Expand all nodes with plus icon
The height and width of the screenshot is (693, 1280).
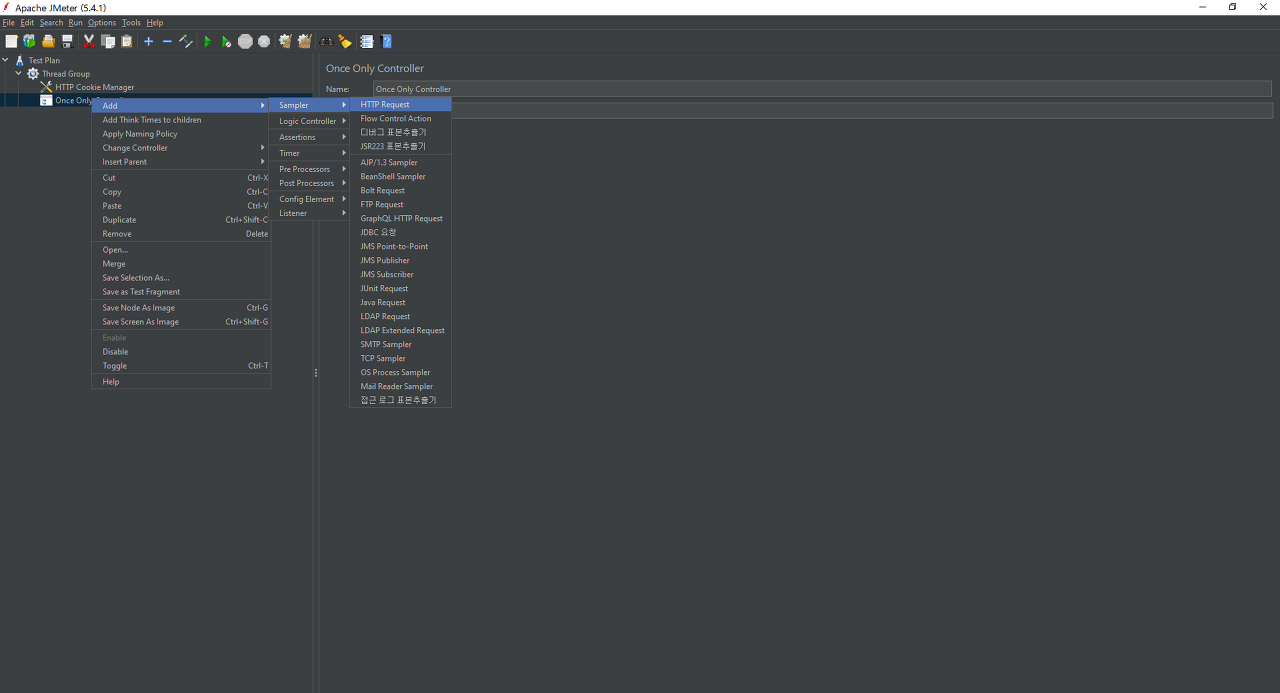click(148, 41)
